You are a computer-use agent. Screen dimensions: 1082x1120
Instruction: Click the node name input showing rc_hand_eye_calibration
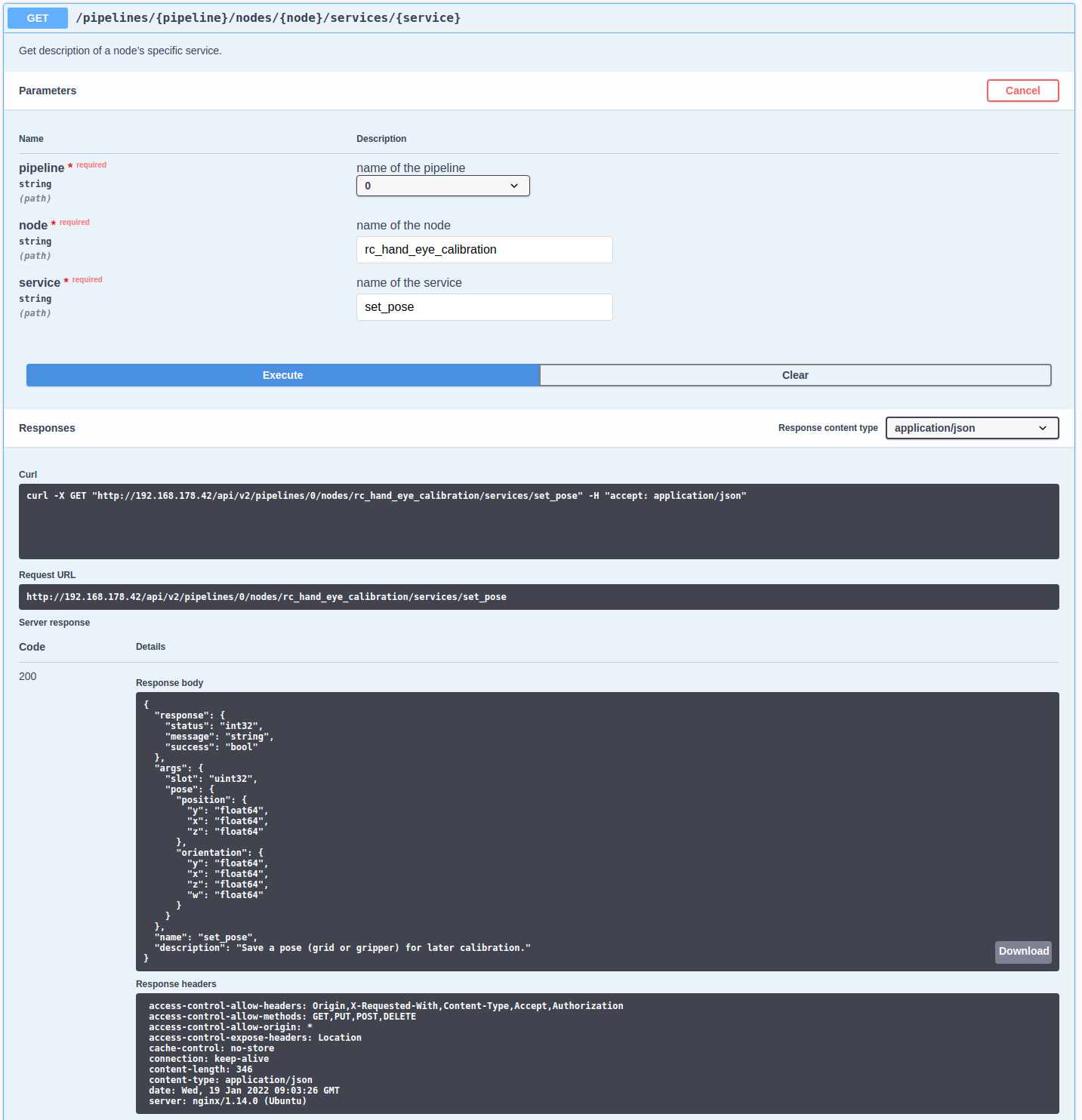tap(484, 250)
